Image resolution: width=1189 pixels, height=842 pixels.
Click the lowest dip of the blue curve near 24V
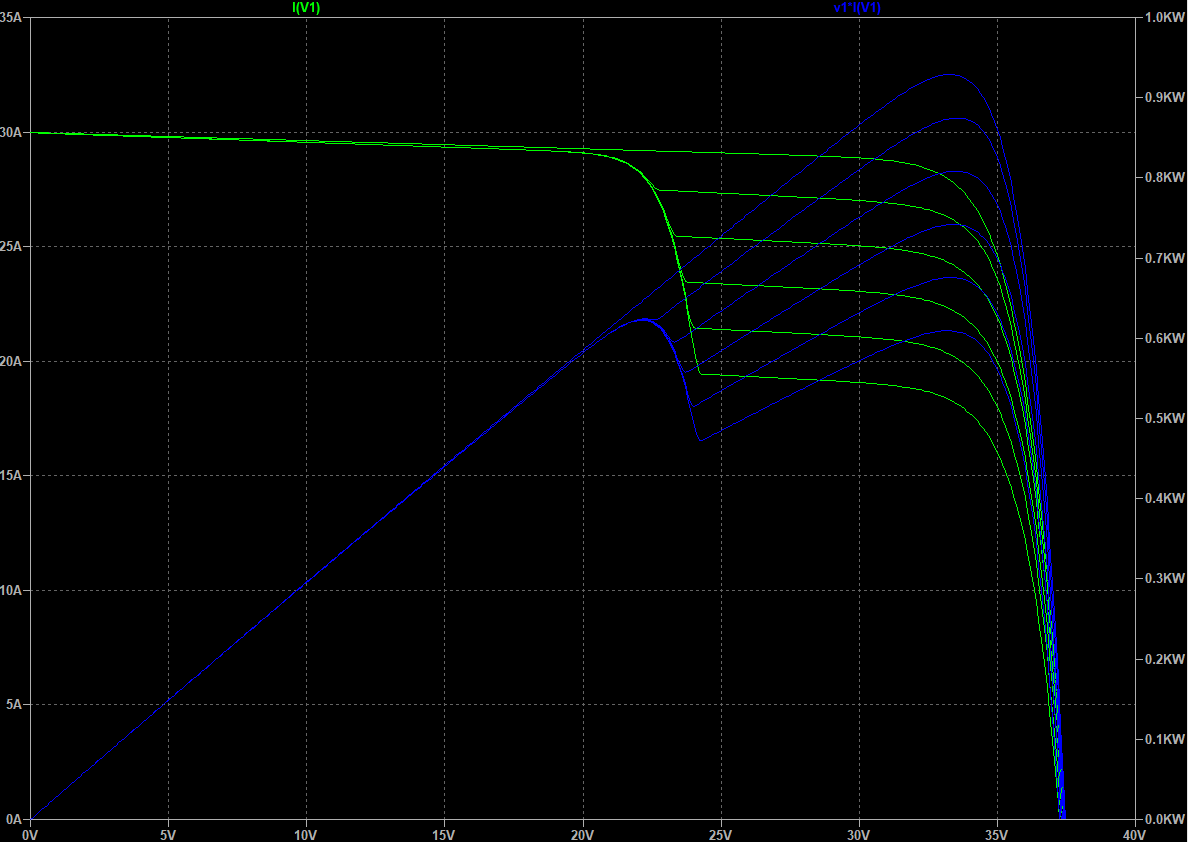(700, 441)
